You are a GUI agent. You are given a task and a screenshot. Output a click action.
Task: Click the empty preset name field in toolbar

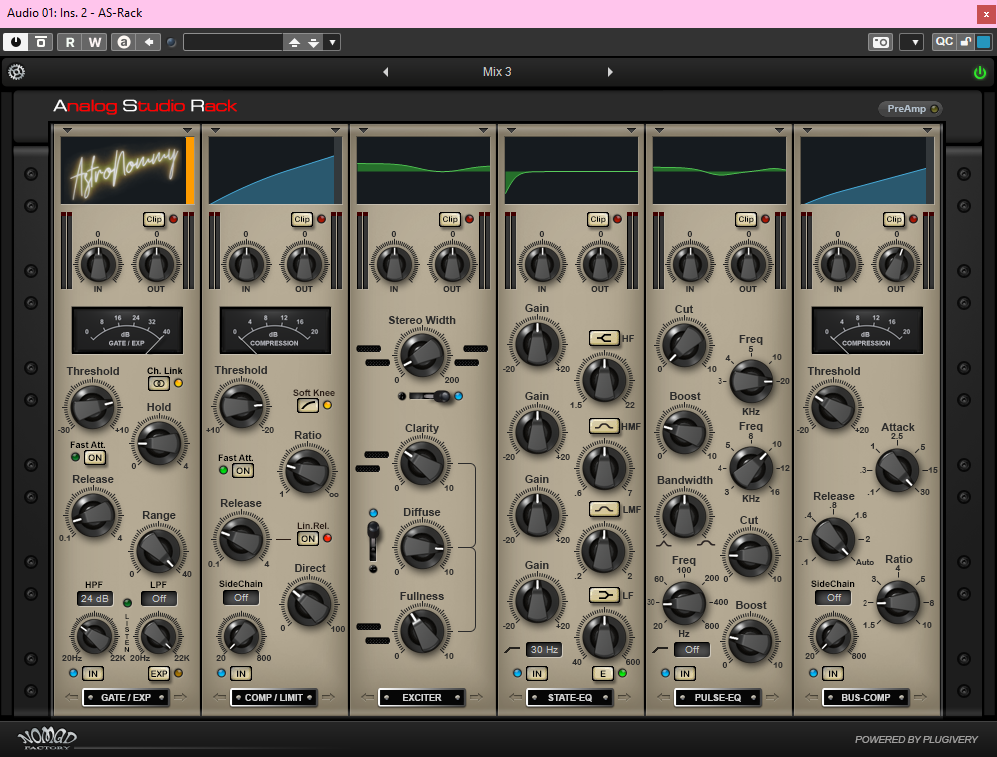[233, 42]
